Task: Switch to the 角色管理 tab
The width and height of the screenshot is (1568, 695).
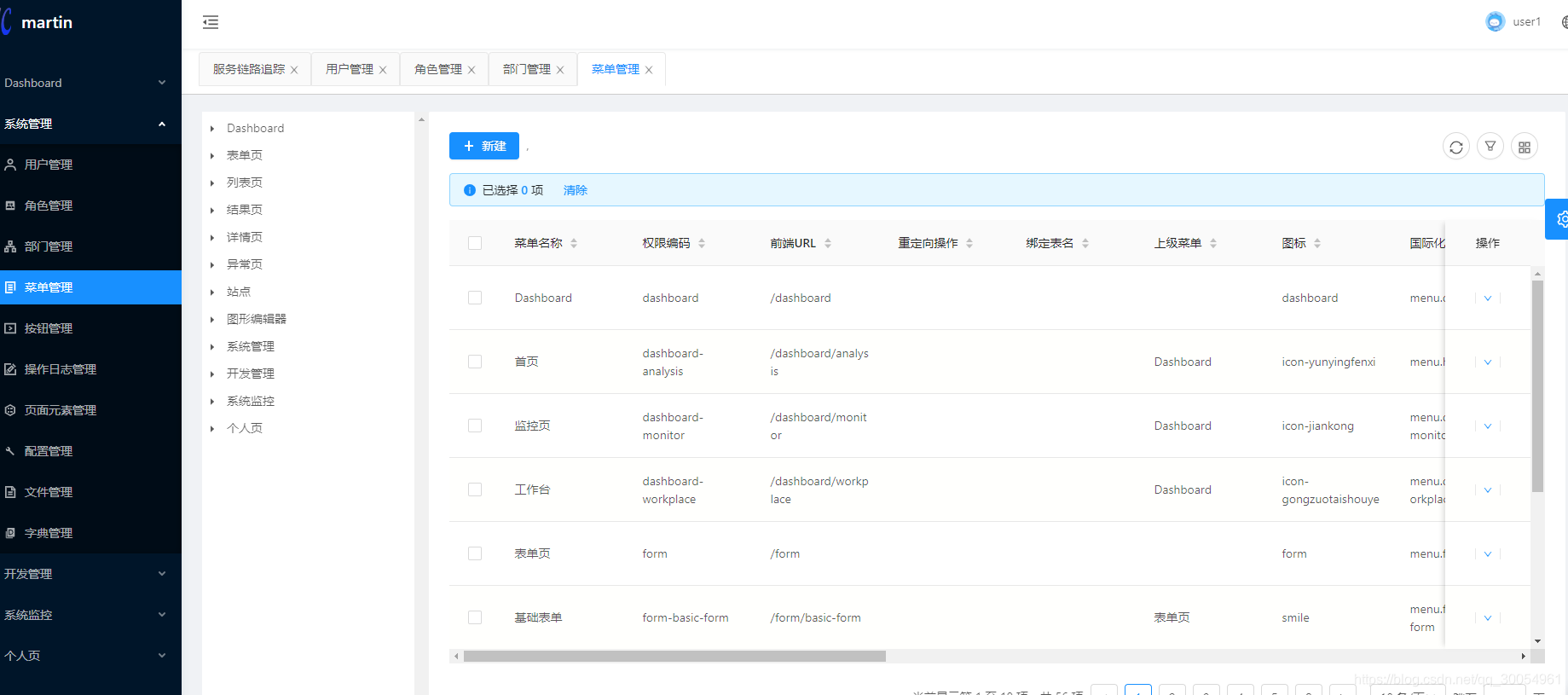Action: pyautogui.click(x=438, y=69)
